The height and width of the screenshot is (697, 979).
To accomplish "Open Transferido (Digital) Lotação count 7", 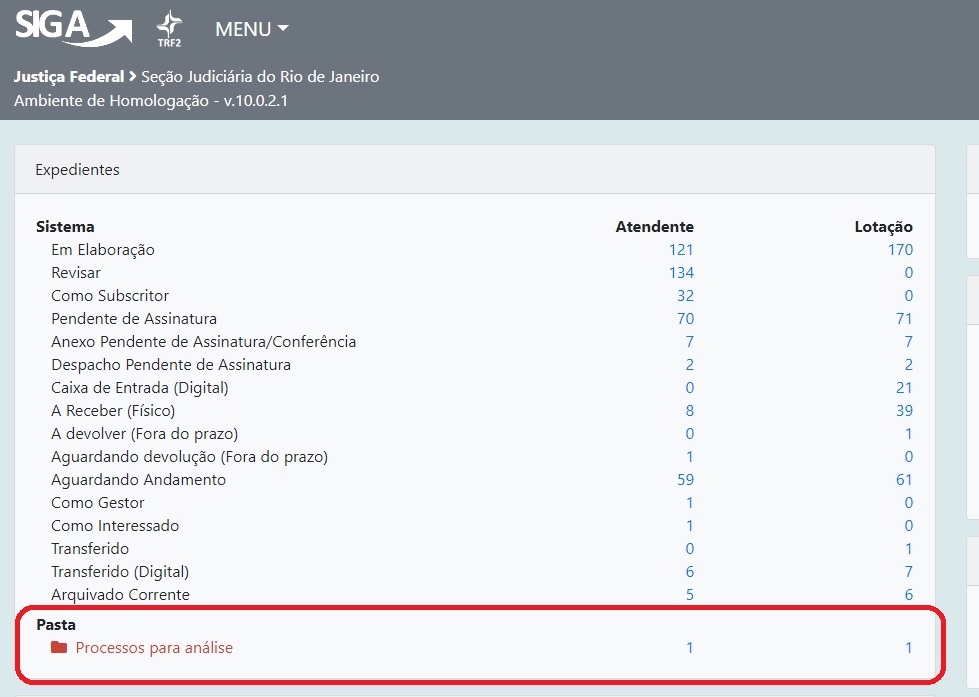I will [x=908, y=572].
